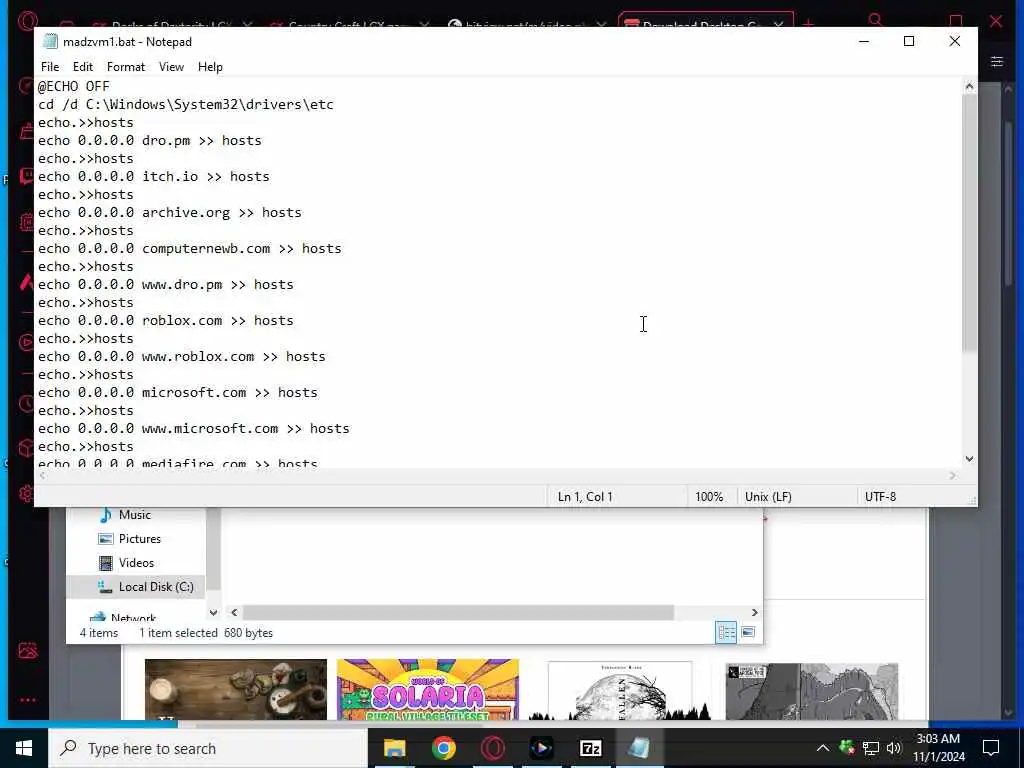Open the wooden table game thumbnail in browser

236,690
